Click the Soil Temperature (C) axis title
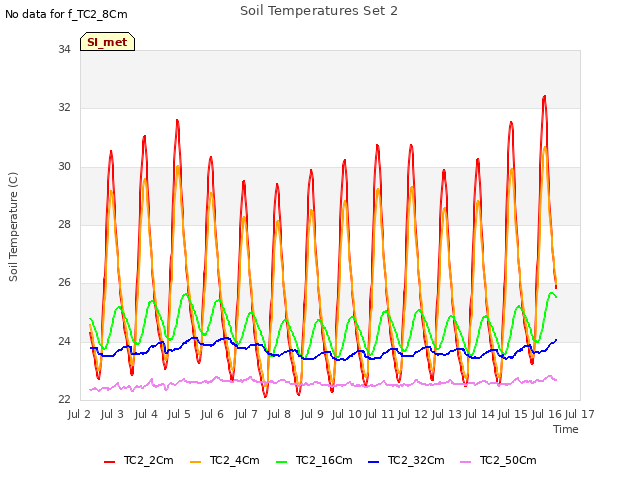 pyautogui.click(x=13, y=227)
